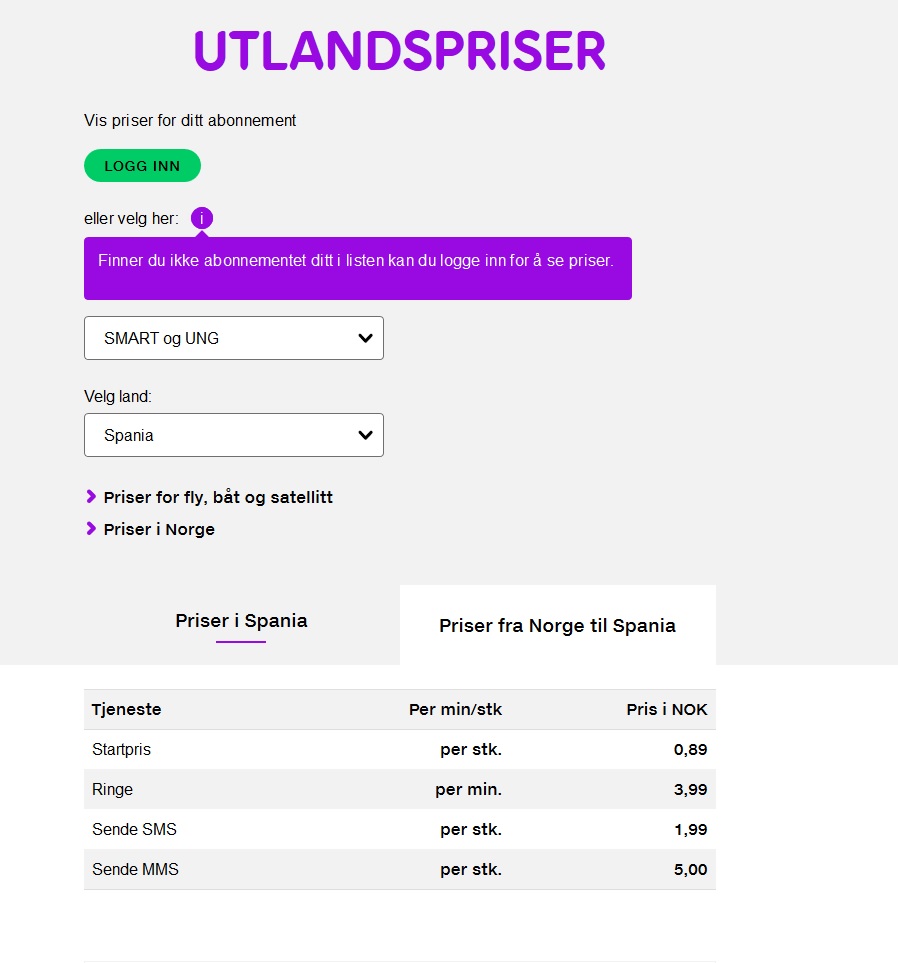Click the Pris i NOK column header
Image resolution: width=898 pixels, height=963 pixels.
click(x=667, y=709)
